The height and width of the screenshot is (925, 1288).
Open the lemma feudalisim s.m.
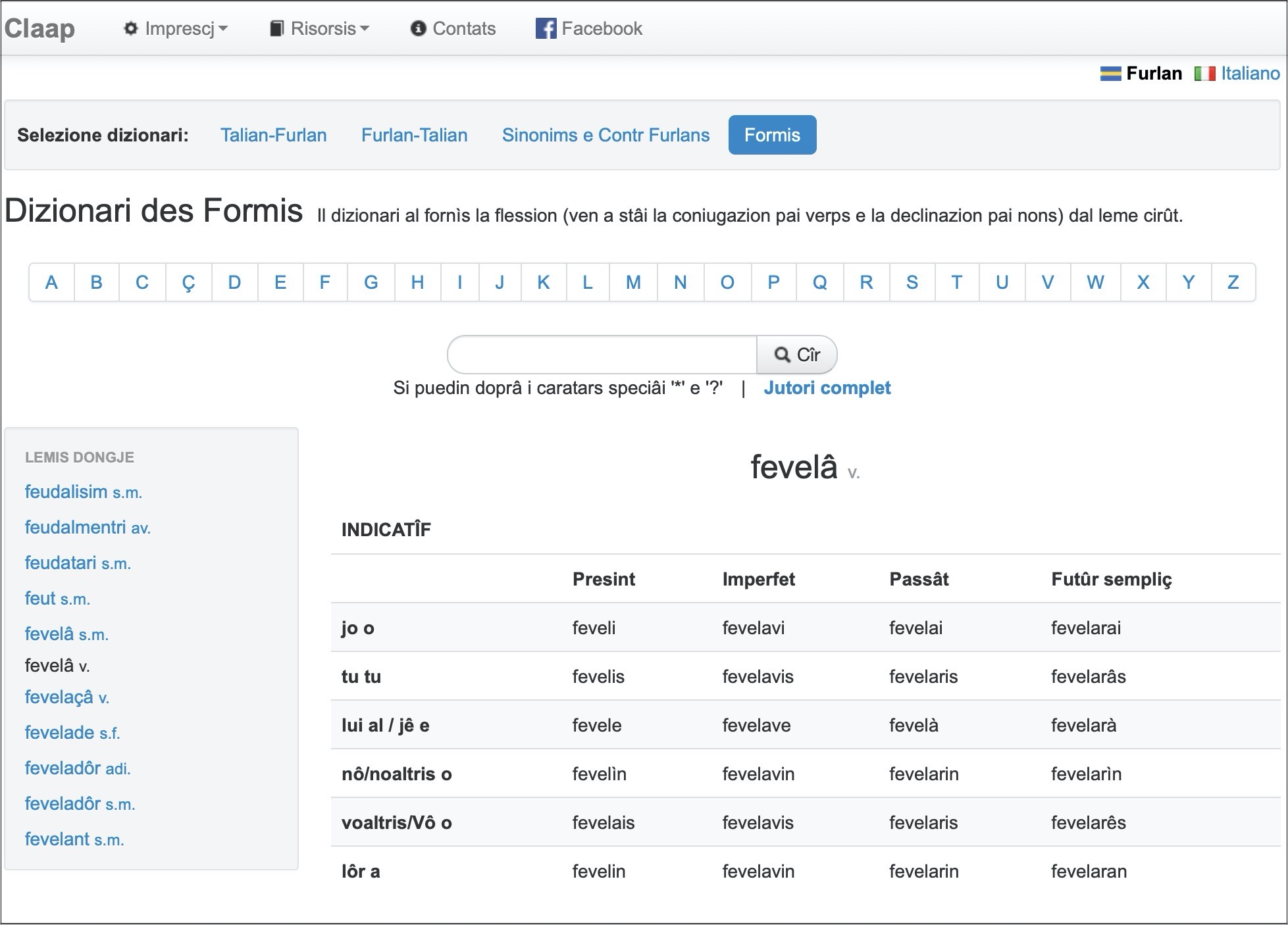click(84, 491)
